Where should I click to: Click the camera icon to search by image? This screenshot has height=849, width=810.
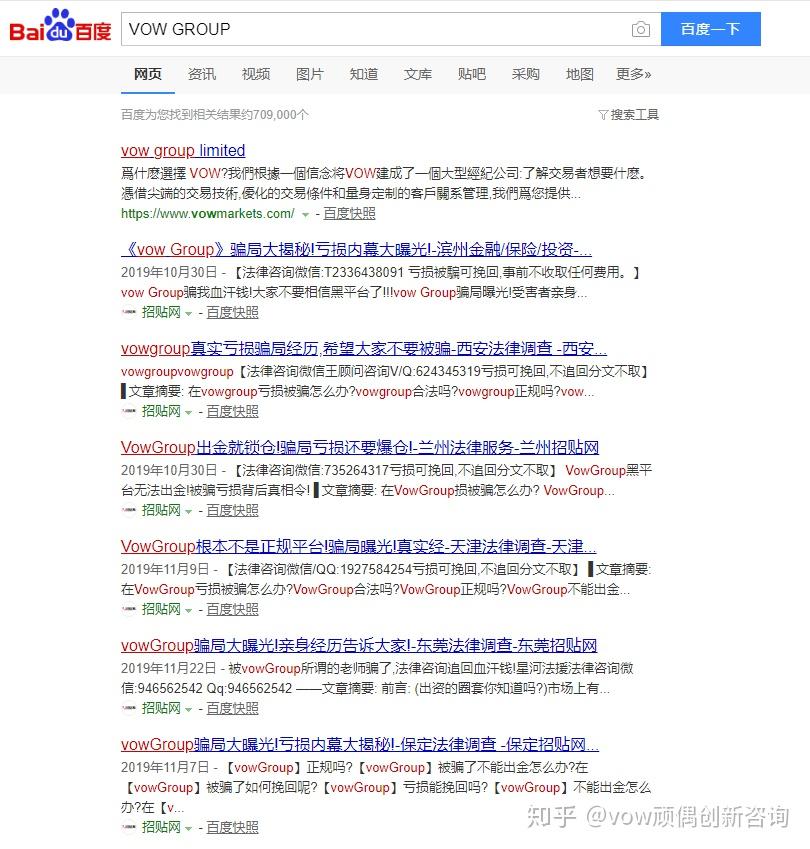[x=641, y=29]
